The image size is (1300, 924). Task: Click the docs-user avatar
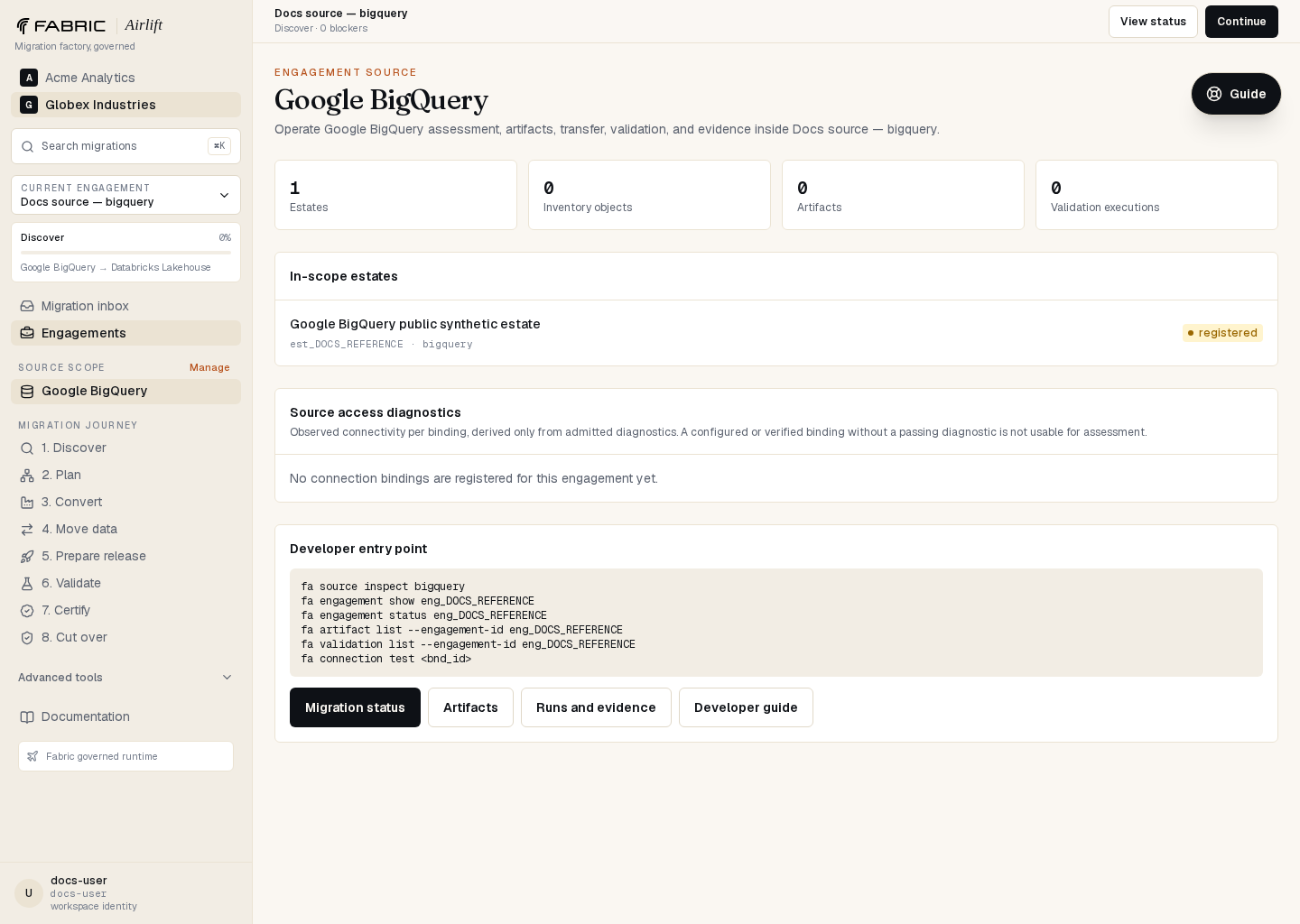point(29,893)
